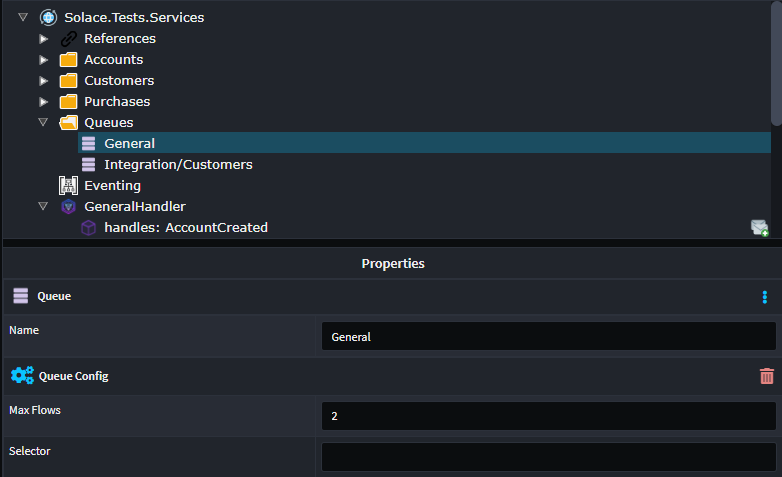Click the Name input field

click(548, 337)
